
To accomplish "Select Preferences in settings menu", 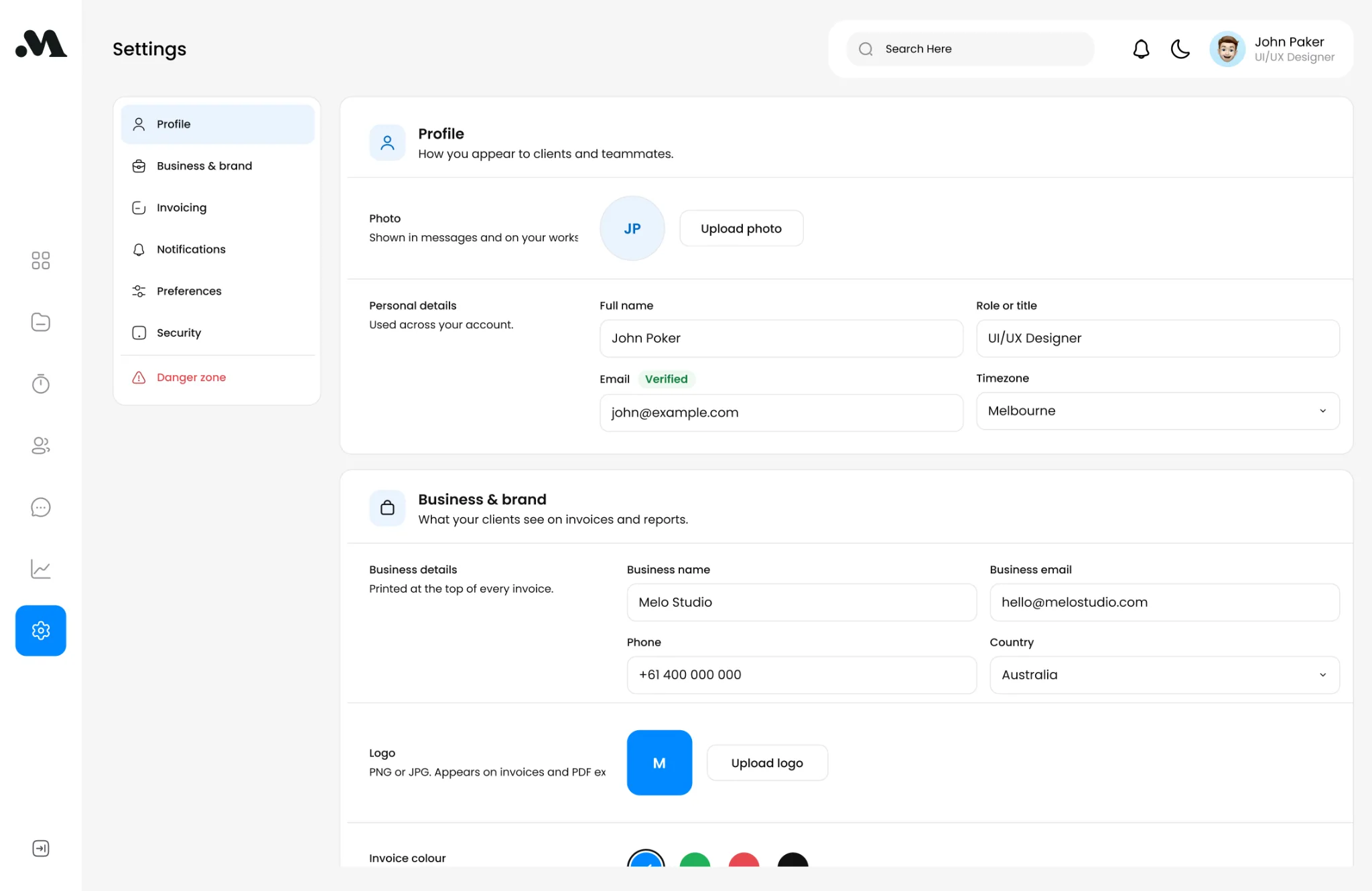I will pos(218,291).
